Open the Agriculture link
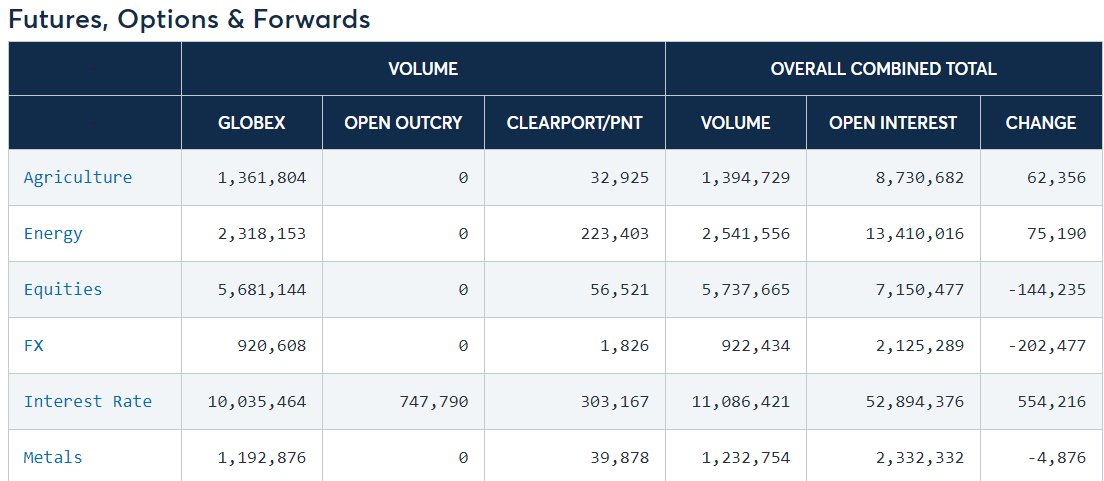The height and width of the screenshot is (481, 1104). [77, 177]
